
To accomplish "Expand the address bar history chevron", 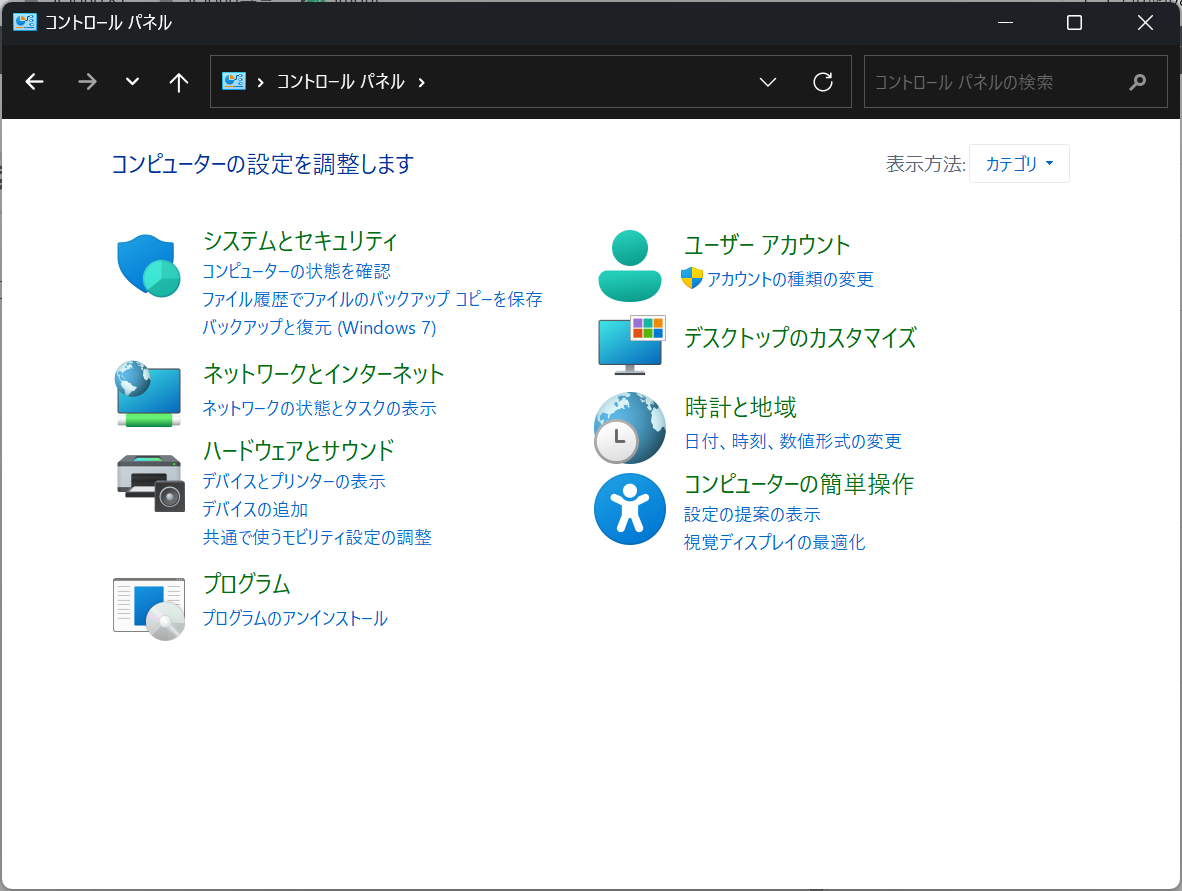I will pyautogui.click(x=767, y=83).
